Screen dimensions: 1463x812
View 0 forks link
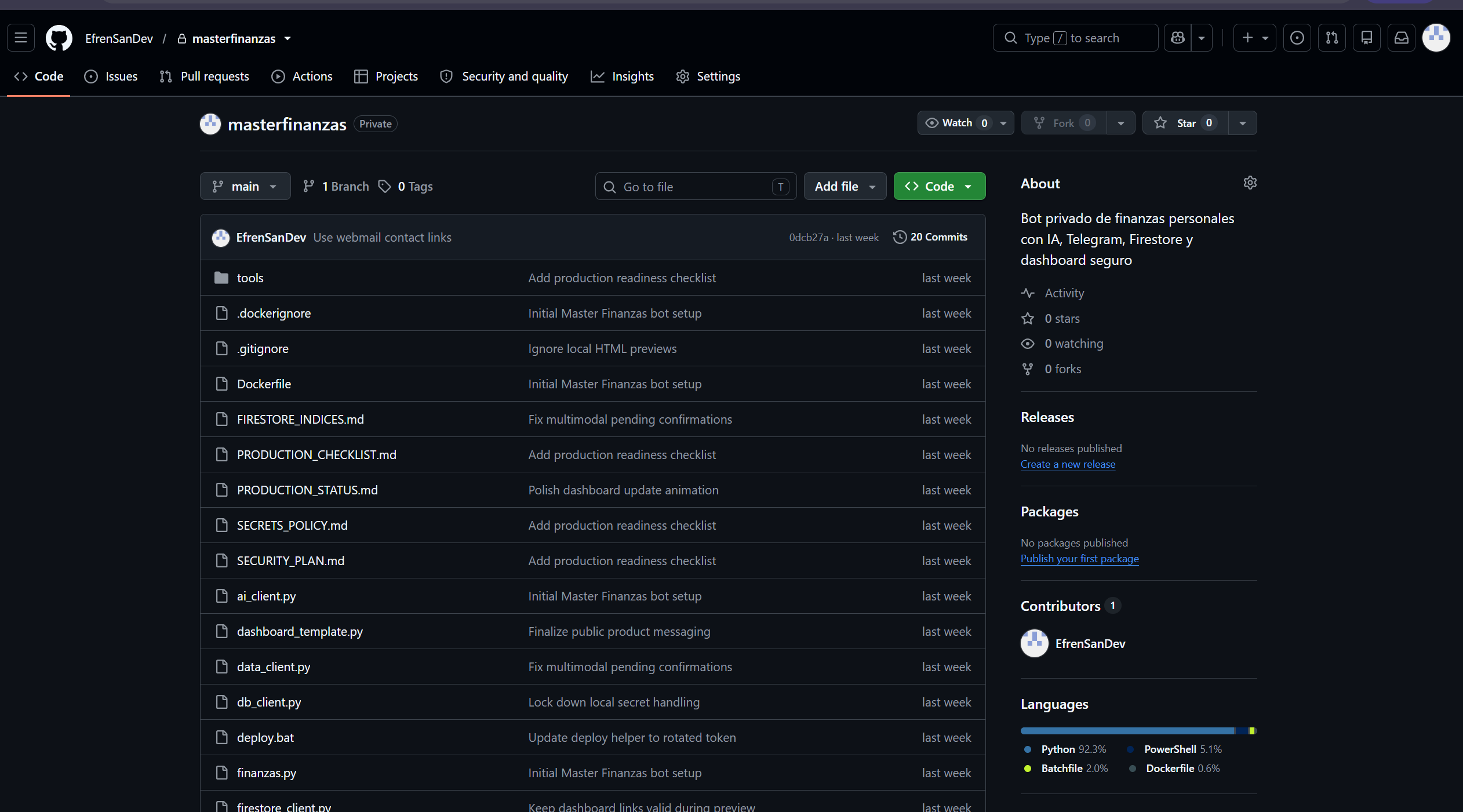tap(1062, 369)
